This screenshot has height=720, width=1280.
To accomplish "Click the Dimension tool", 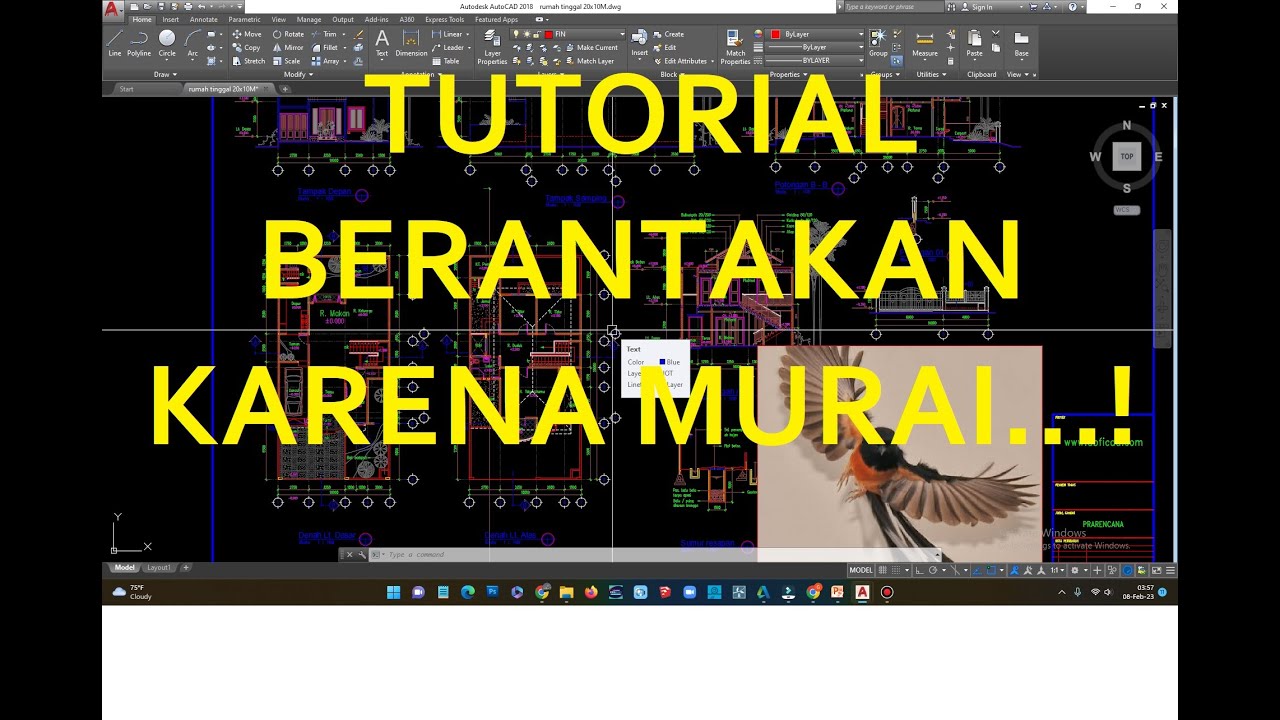I will (x=411, y=43).
